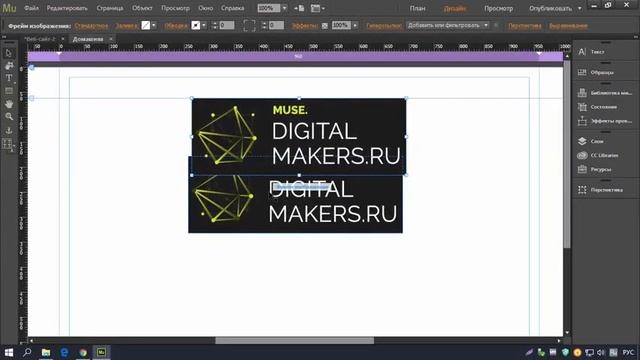Click the Обводка stroke link
Viewport: 640px width, 360px height.
tap(176, 26)
